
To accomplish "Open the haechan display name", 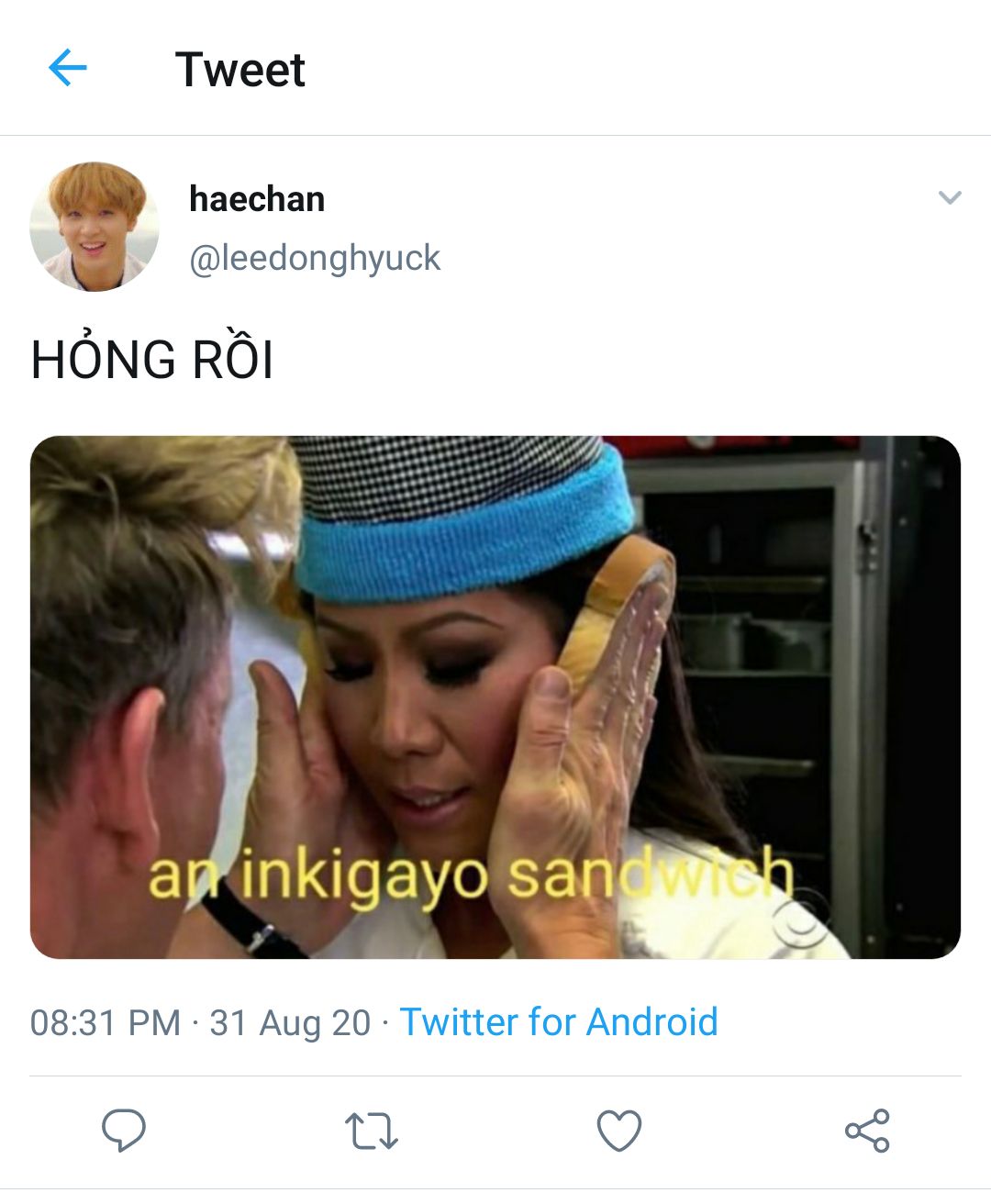I will (x=257, y=198).
